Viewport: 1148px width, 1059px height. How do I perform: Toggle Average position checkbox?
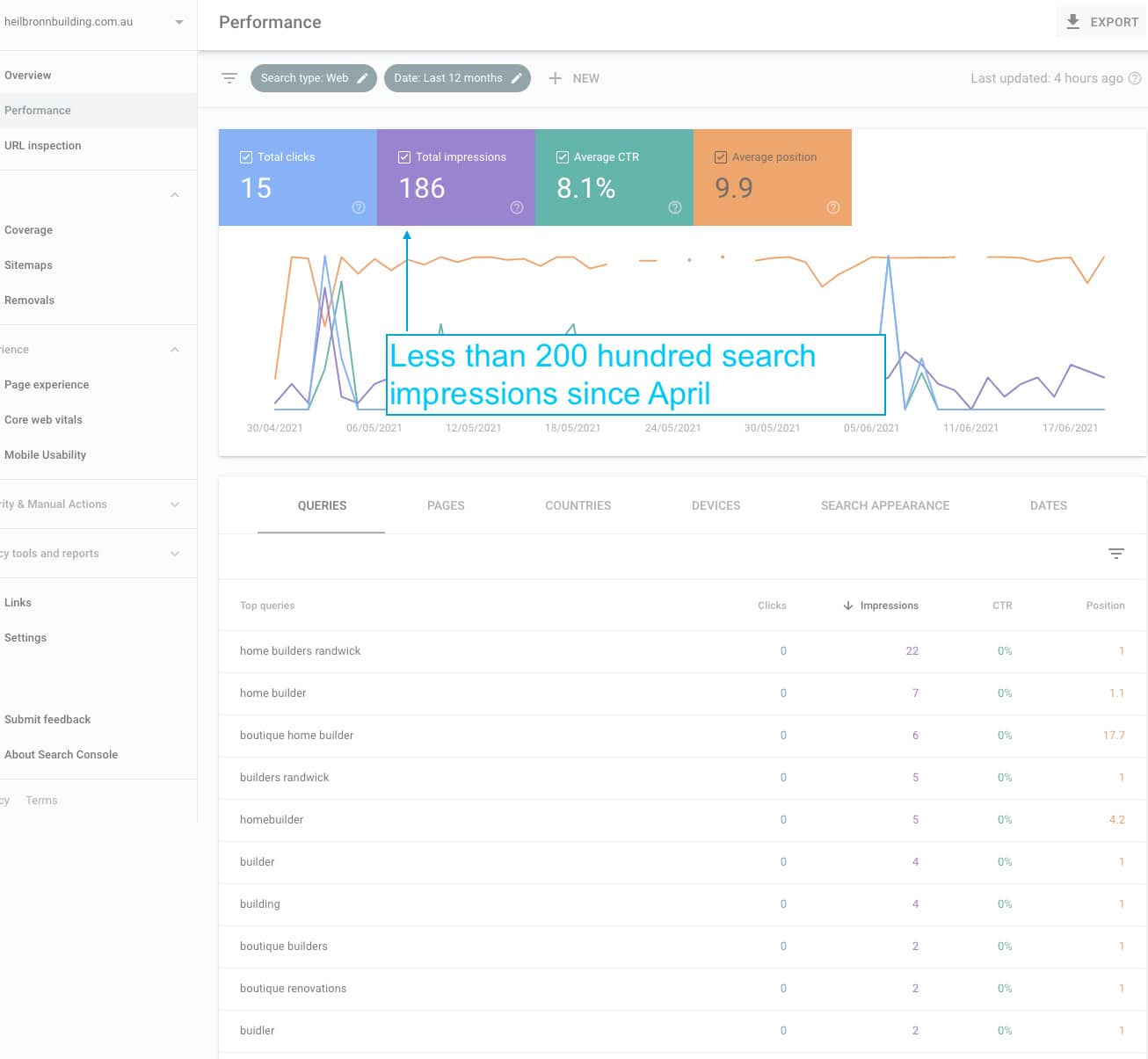721,157
